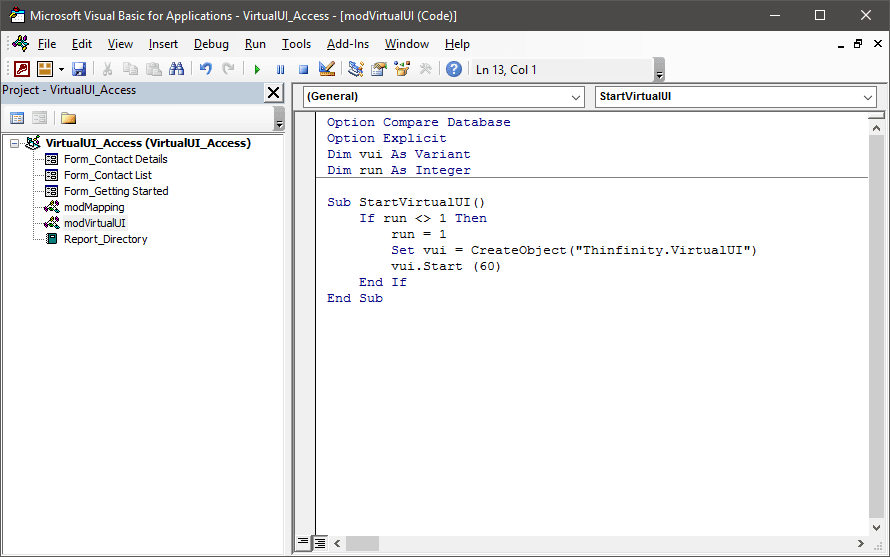Click the Paste clipboard icon
This screenshot has width=890, height=557.
pyautogui.click(x=154, y=69)
